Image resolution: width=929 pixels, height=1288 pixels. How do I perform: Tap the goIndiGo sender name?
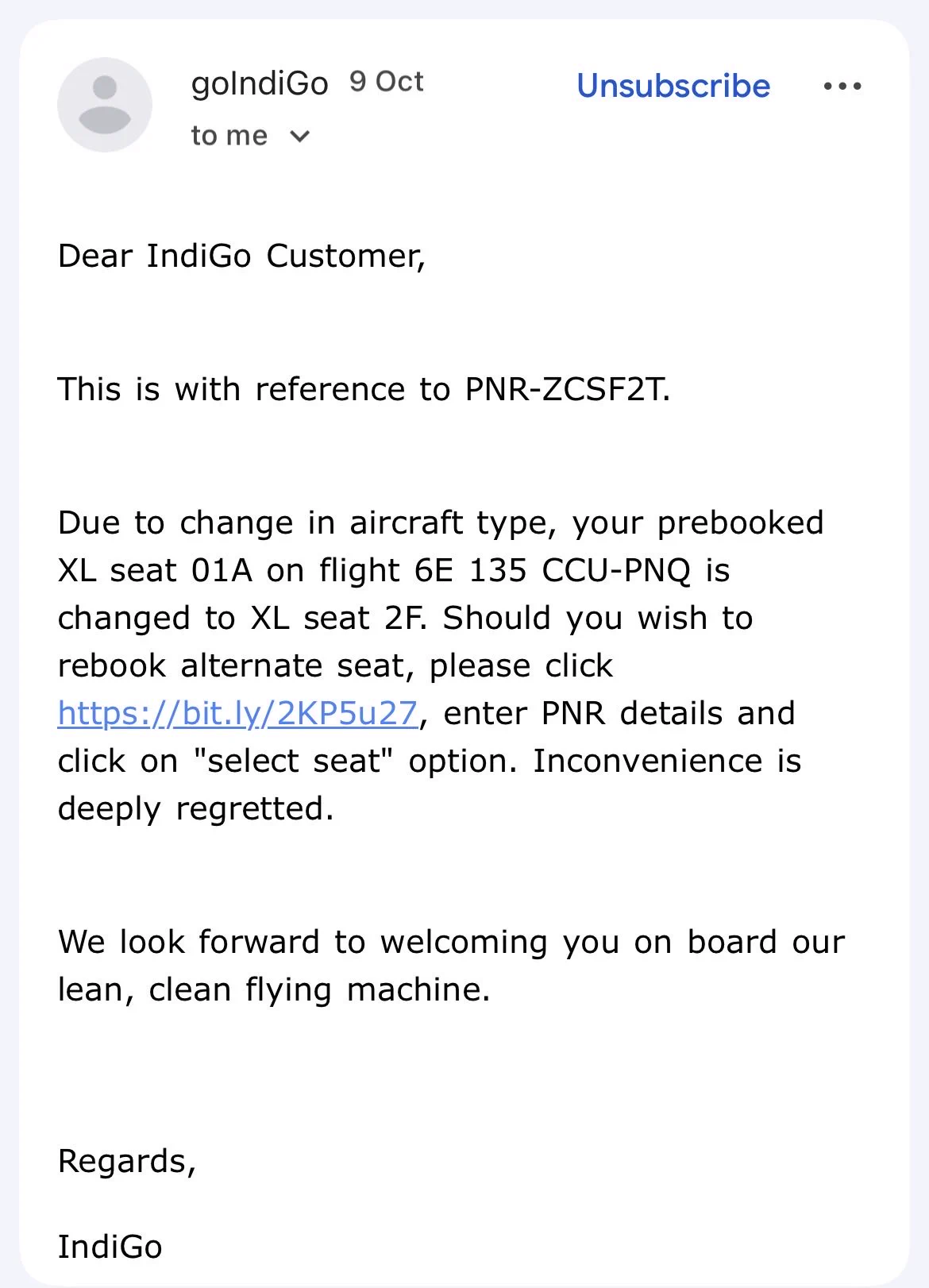[260, 83]
